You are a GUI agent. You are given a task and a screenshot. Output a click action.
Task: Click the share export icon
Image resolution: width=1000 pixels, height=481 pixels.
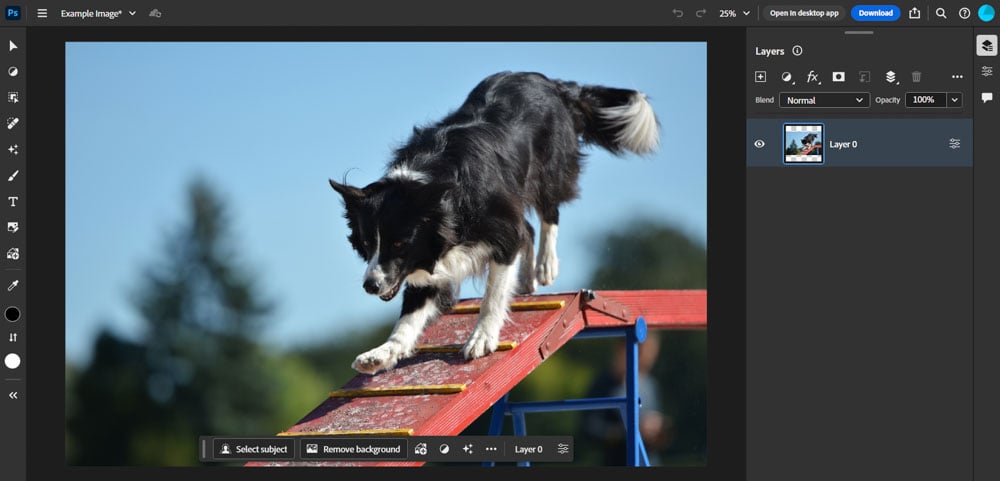(x=915, y=13)
